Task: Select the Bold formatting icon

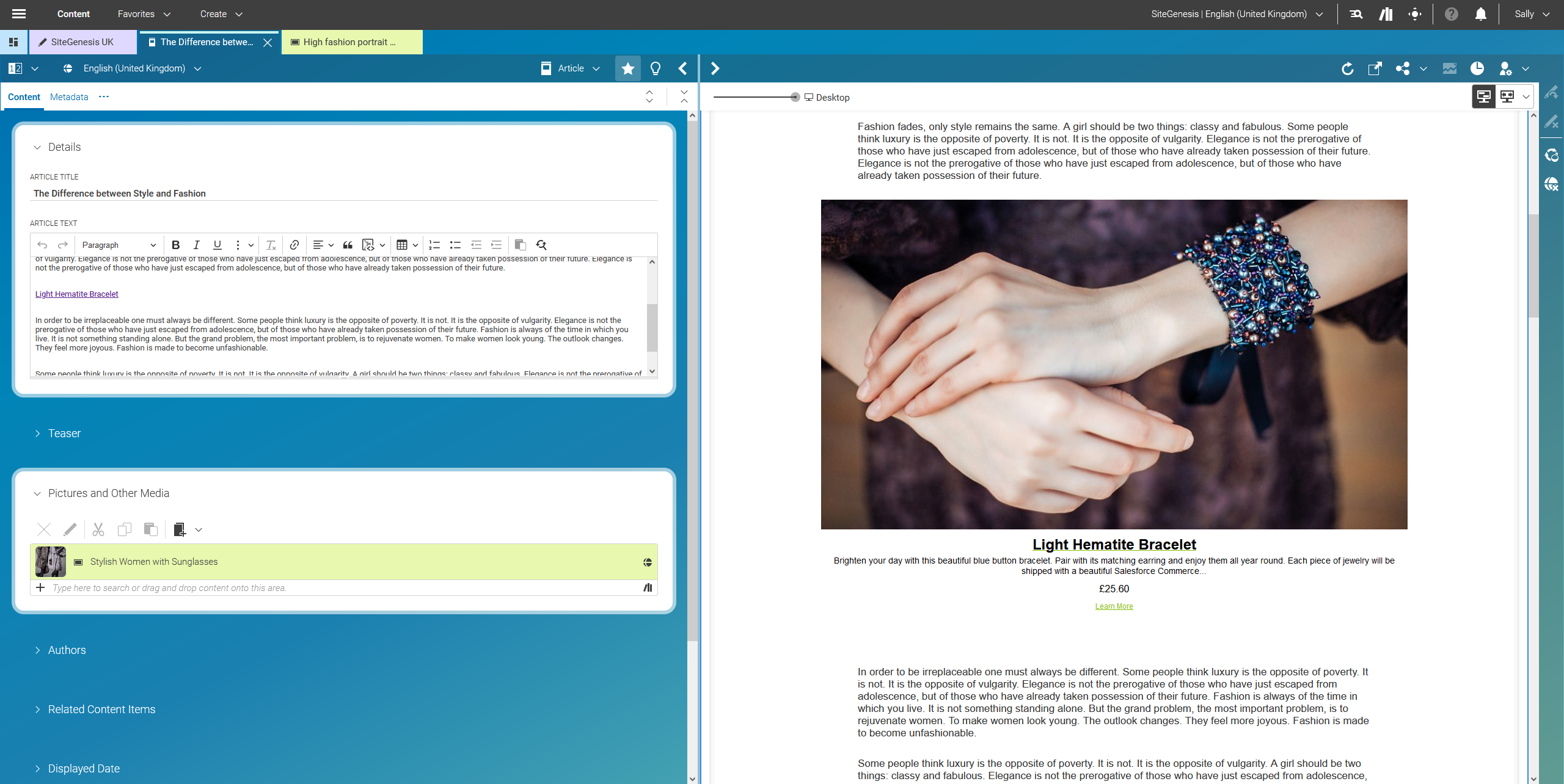Action: tap(176, 245)
